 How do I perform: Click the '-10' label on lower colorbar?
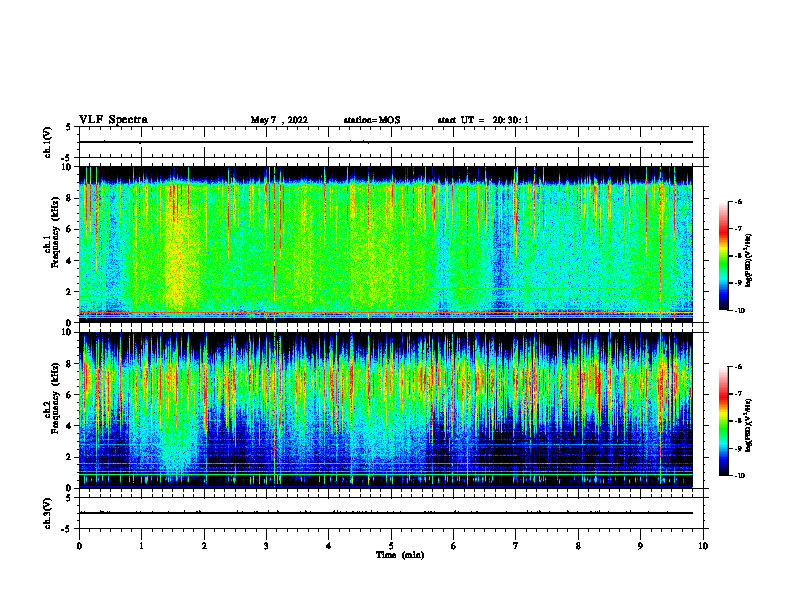tap(739, 476)
